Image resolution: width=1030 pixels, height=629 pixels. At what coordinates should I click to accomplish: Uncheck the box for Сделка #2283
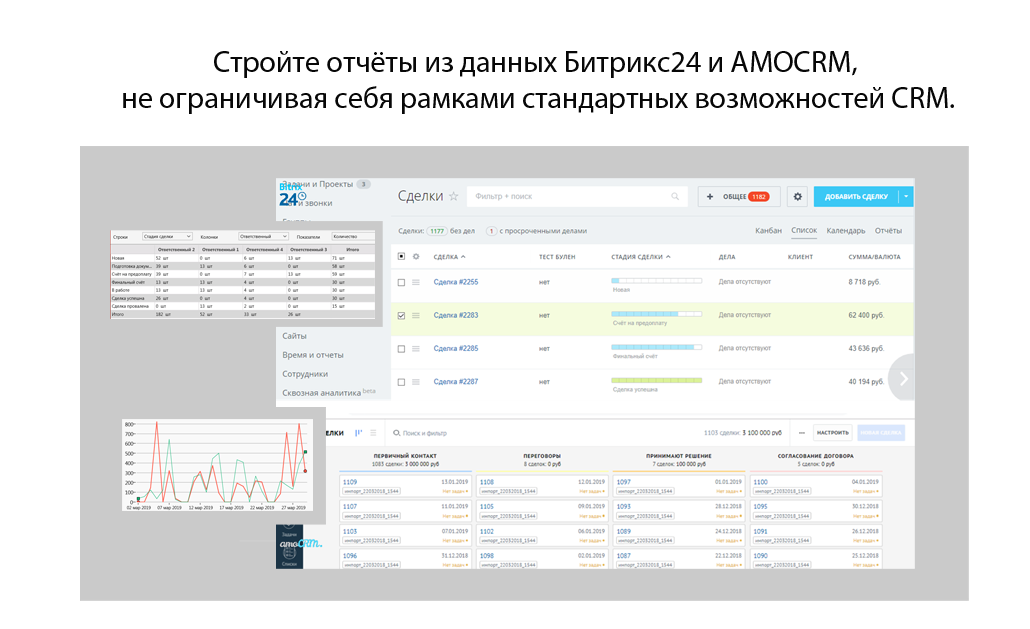(401, 316)
